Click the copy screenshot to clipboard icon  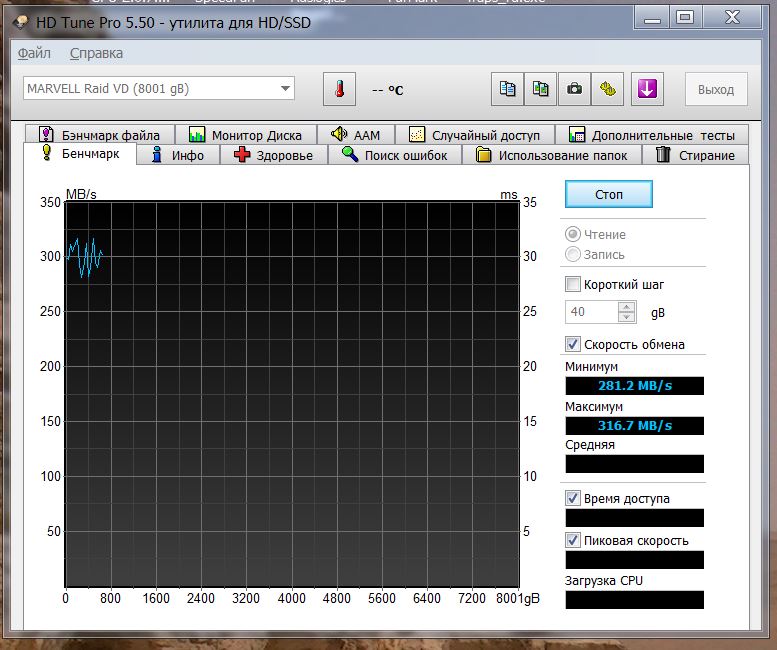[541, 89]
